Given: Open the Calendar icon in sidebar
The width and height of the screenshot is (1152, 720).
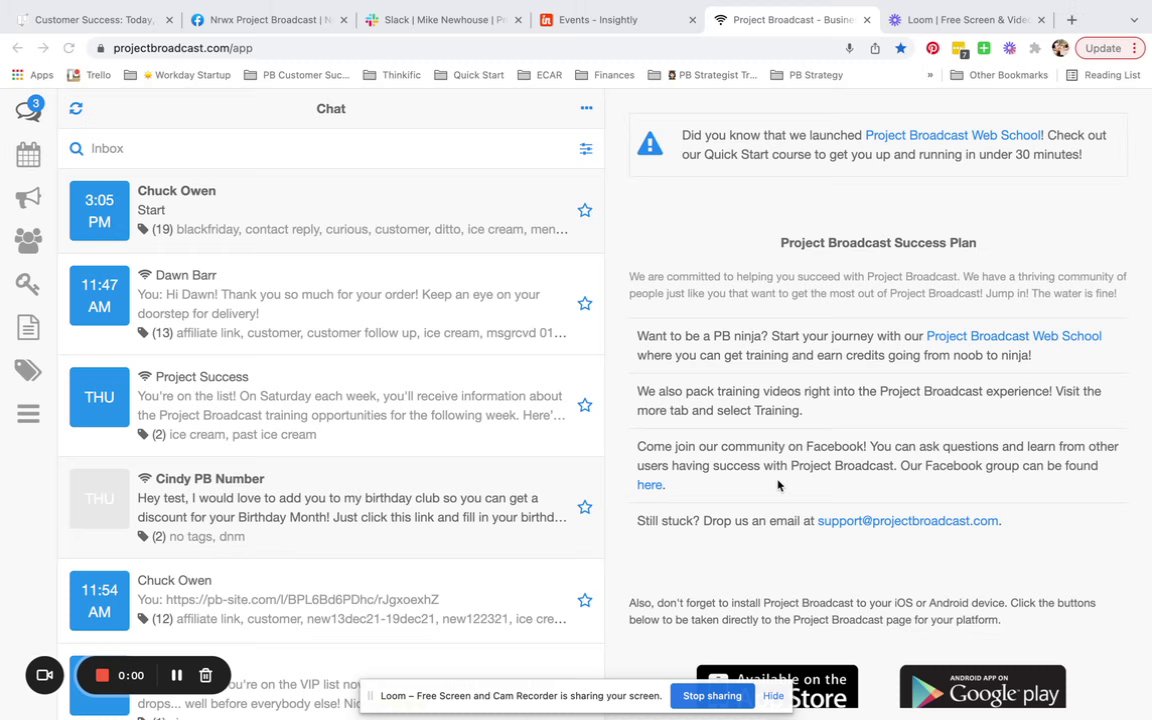Looking at the screenshot, I should (x=28, y=154).
